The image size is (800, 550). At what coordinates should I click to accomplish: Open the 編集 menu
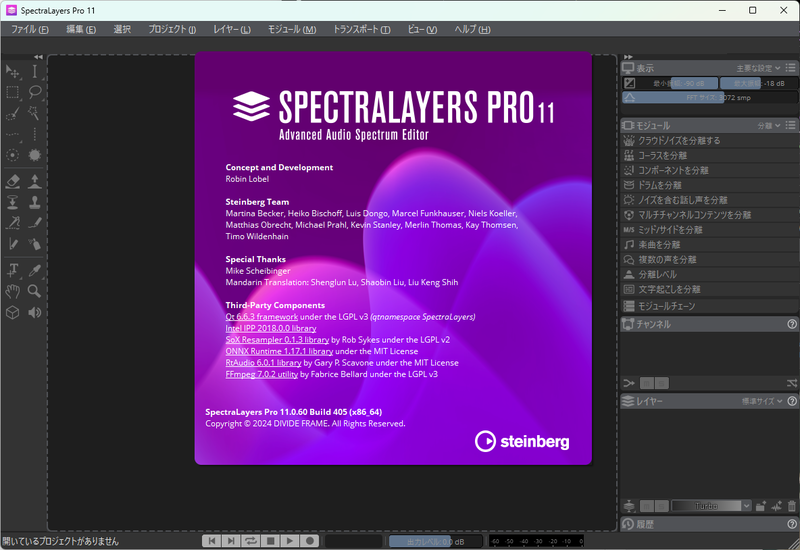coord(81,29)
